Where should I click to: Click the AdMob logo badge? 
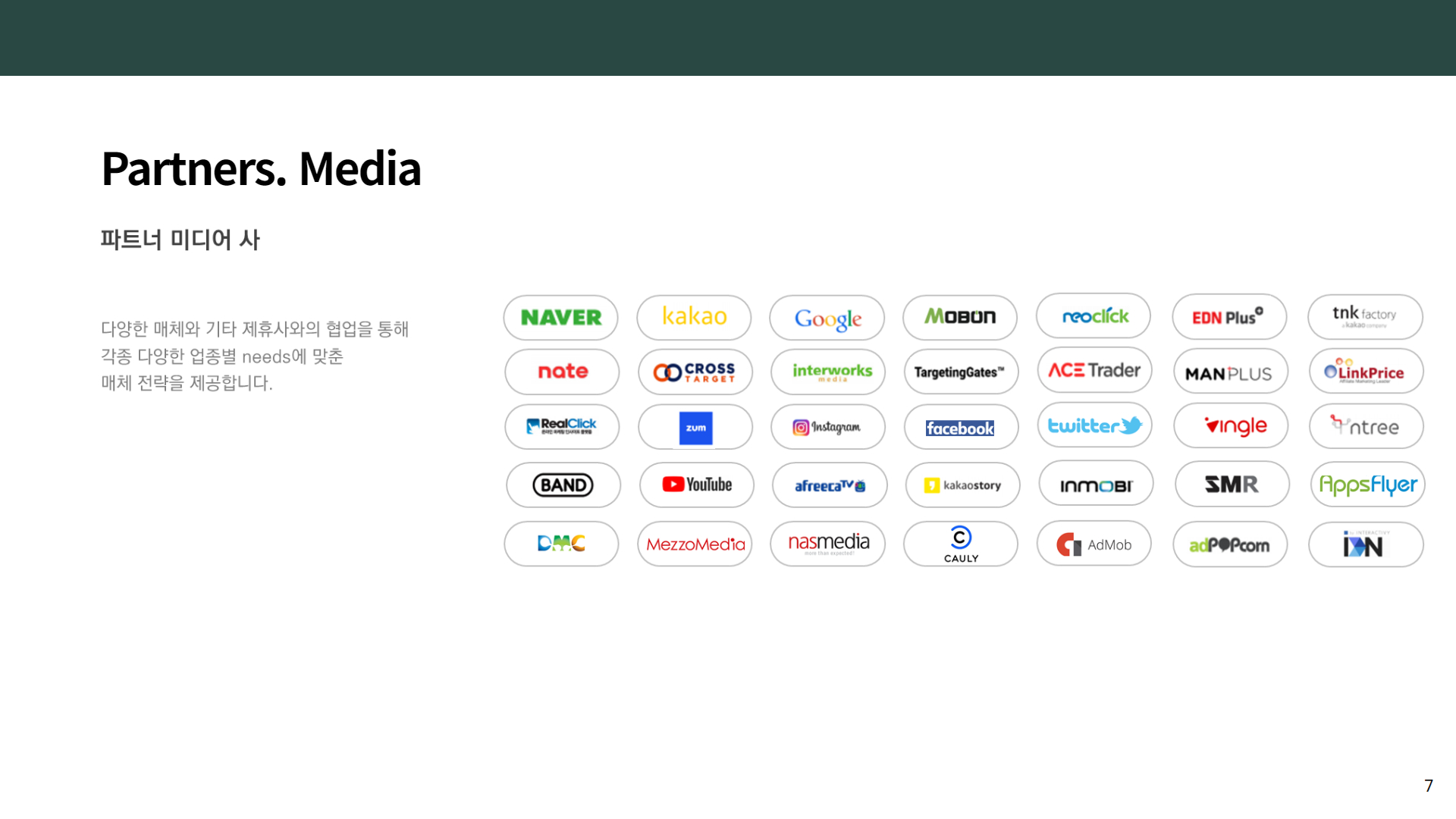click(x=1094, y=543)
